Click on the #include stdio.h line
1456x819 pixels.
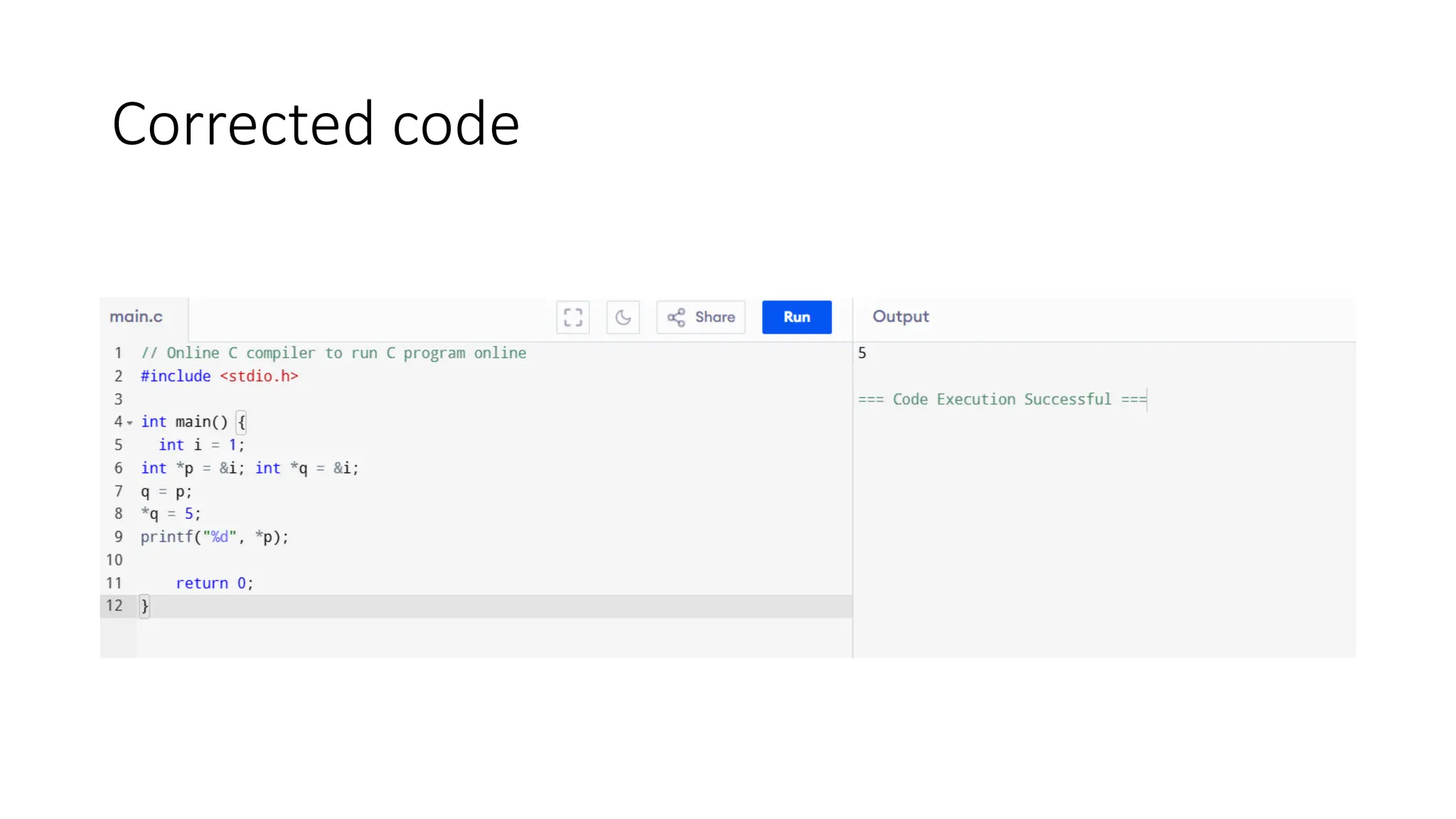219,376
